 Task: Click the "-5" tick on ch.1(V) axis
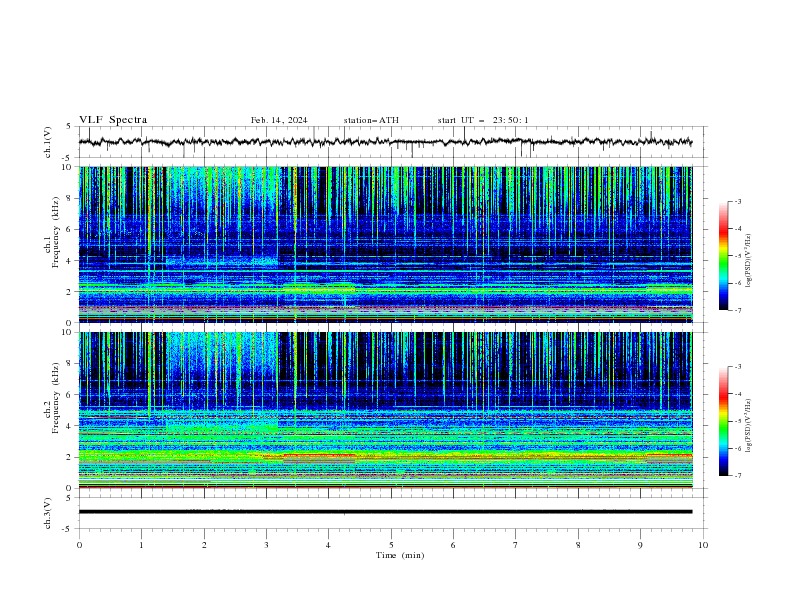click(x=68, y=158)
